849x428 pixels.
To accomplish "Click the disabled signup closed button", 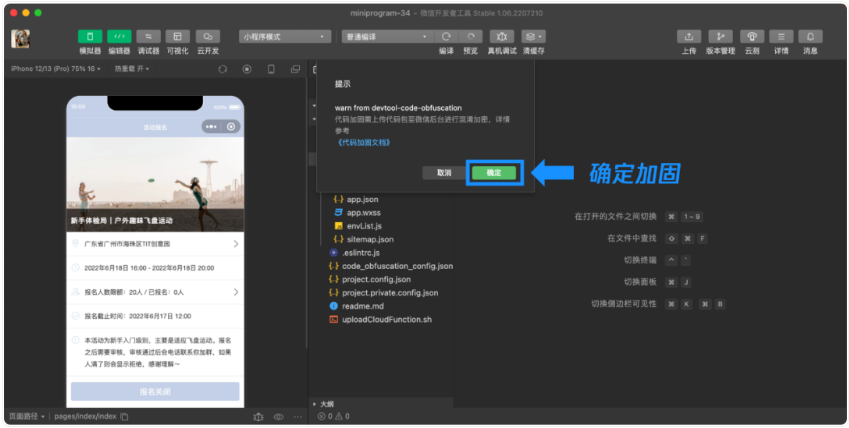I will point(155,392).
